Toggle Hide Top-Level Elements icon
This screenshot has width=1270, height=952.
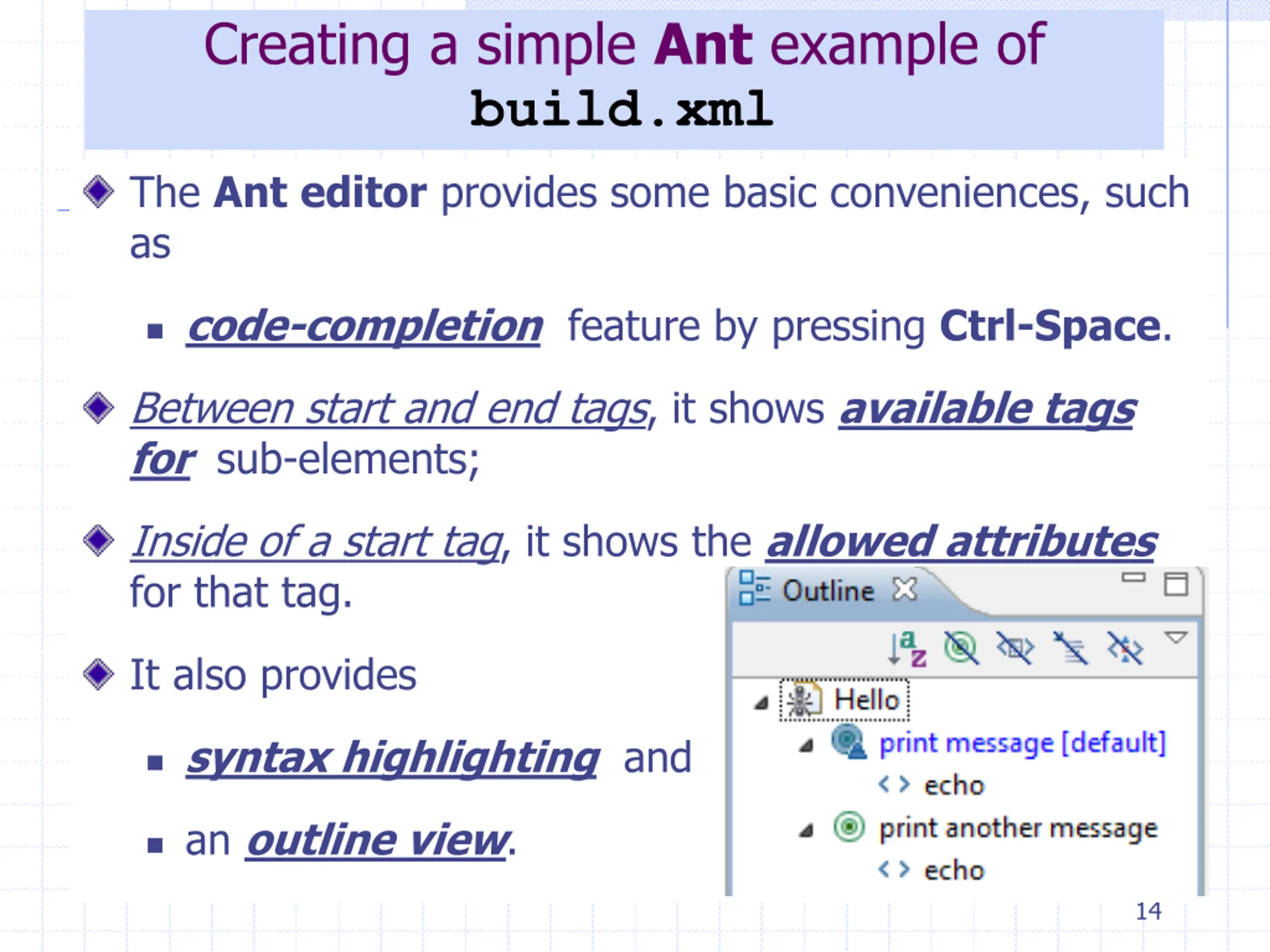[x=1124, y=649]
